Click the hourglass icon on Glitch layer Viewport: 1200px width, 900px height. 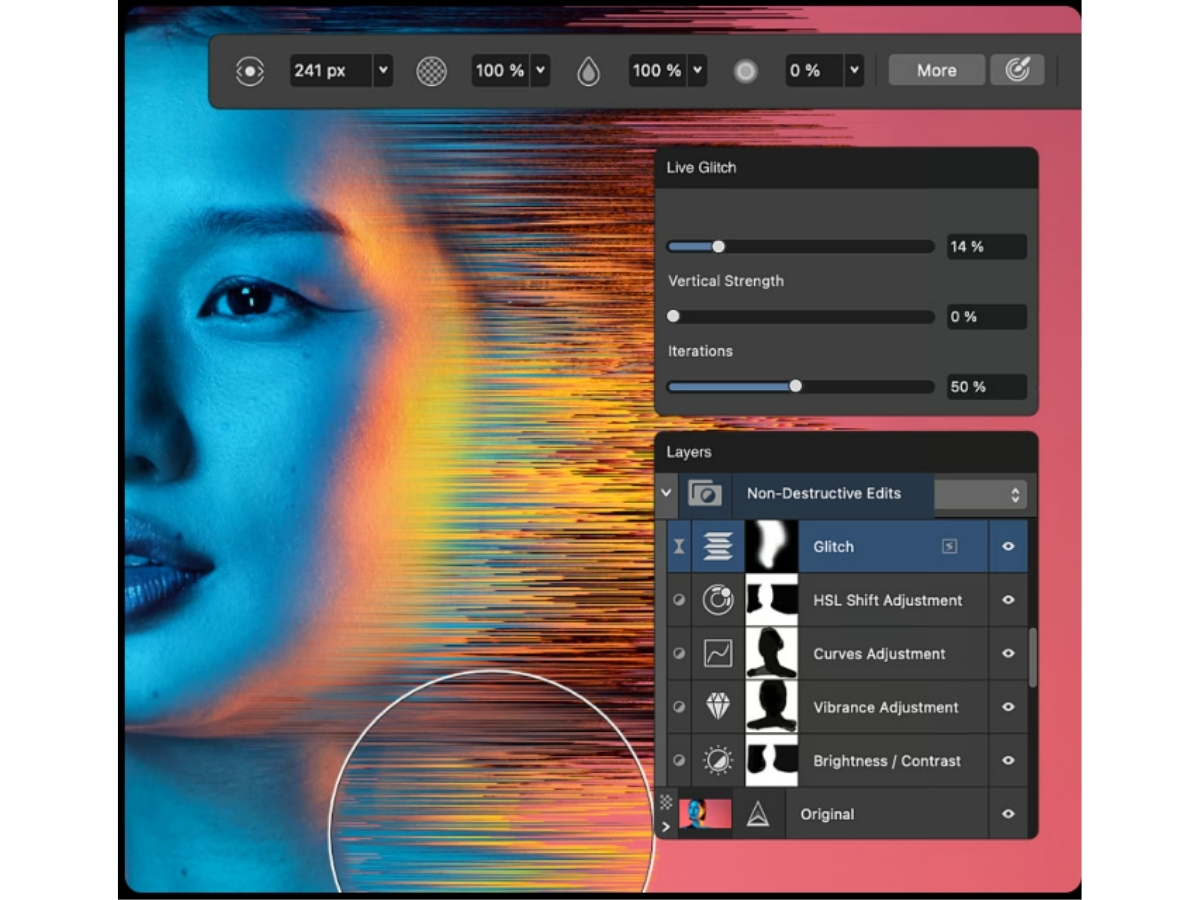679,546
